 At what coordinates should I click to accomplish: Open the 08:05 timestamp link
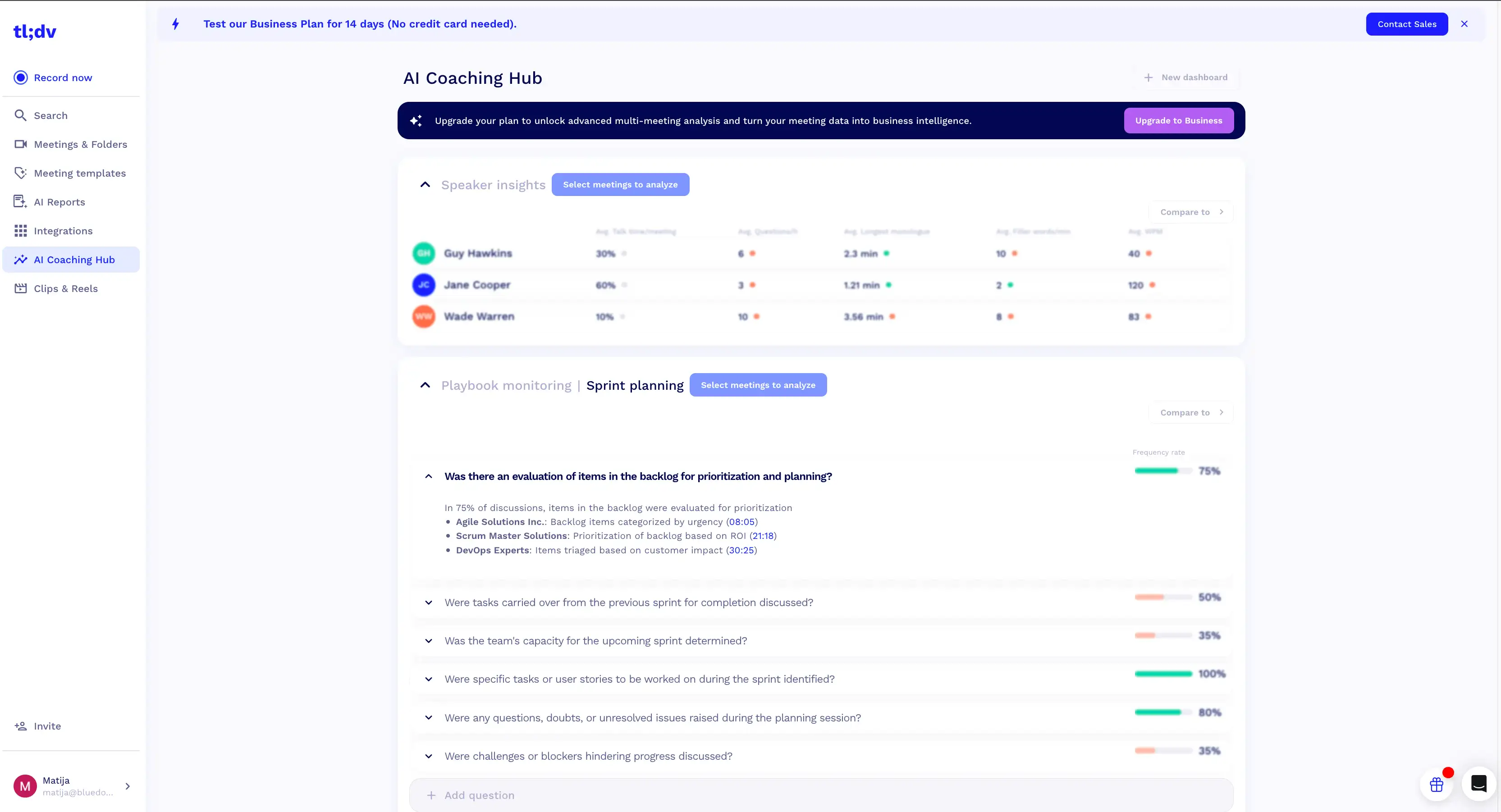point(742,521)
